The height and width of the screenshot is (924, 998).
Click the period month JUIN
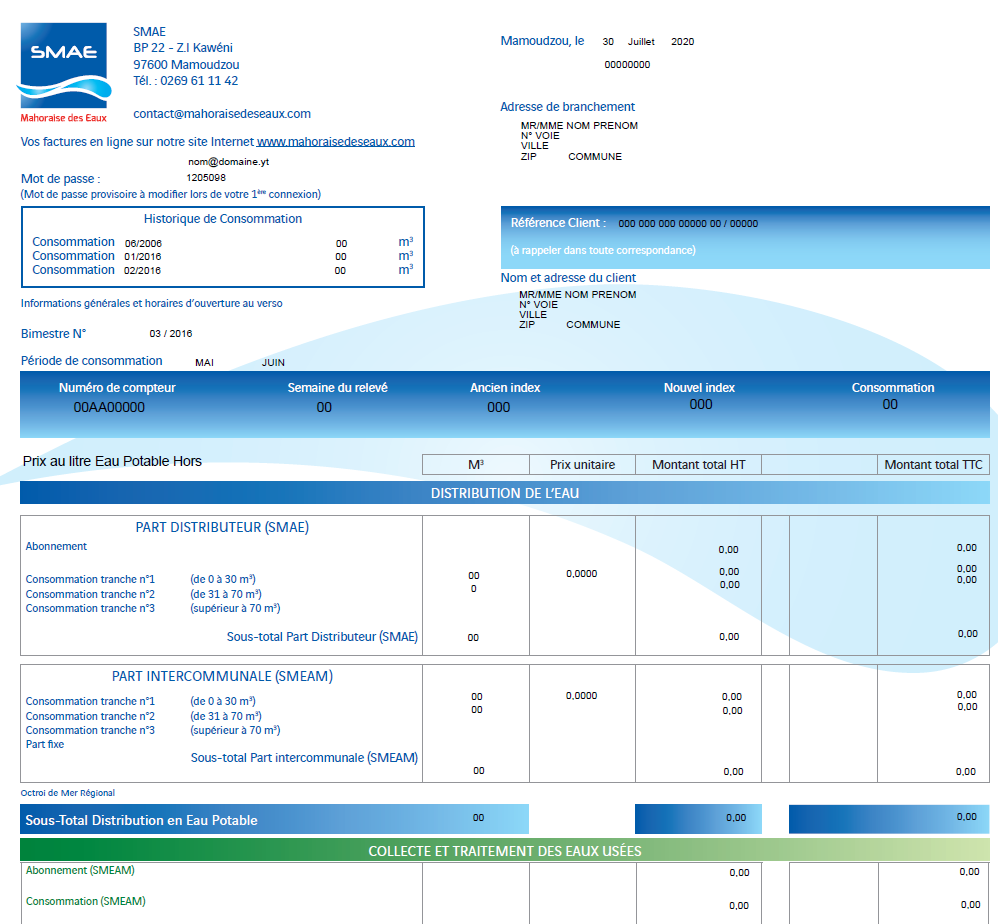pos(273,363)
